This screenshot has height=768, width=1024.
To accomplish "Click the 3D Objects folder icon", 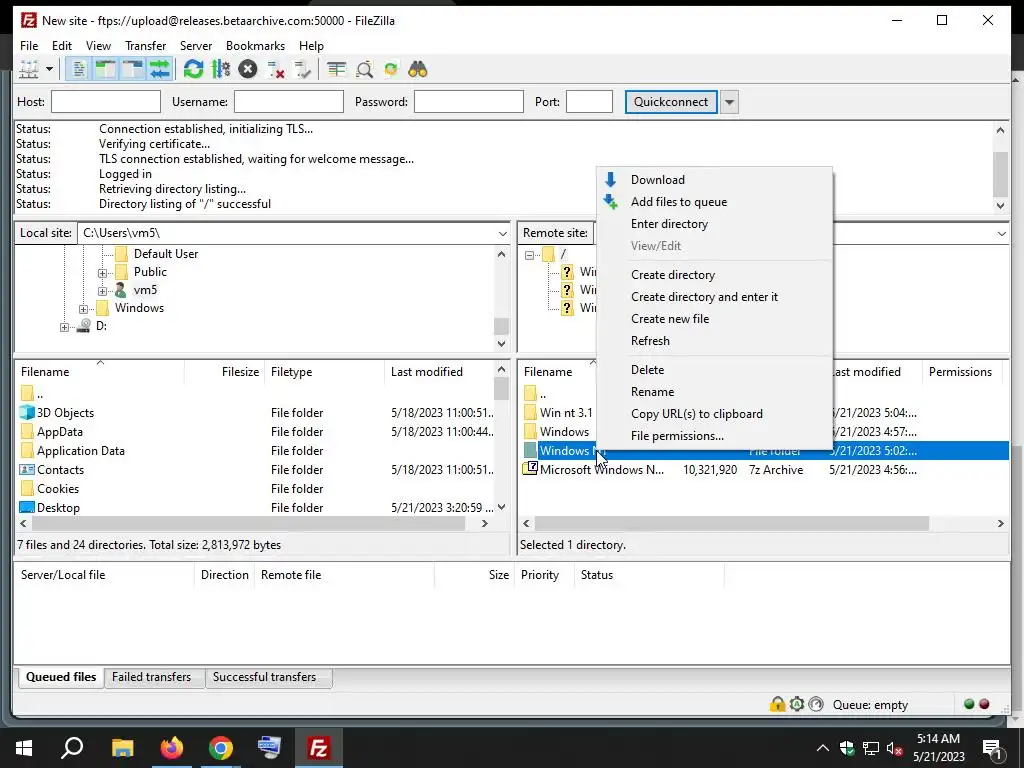I will point(27,413).
